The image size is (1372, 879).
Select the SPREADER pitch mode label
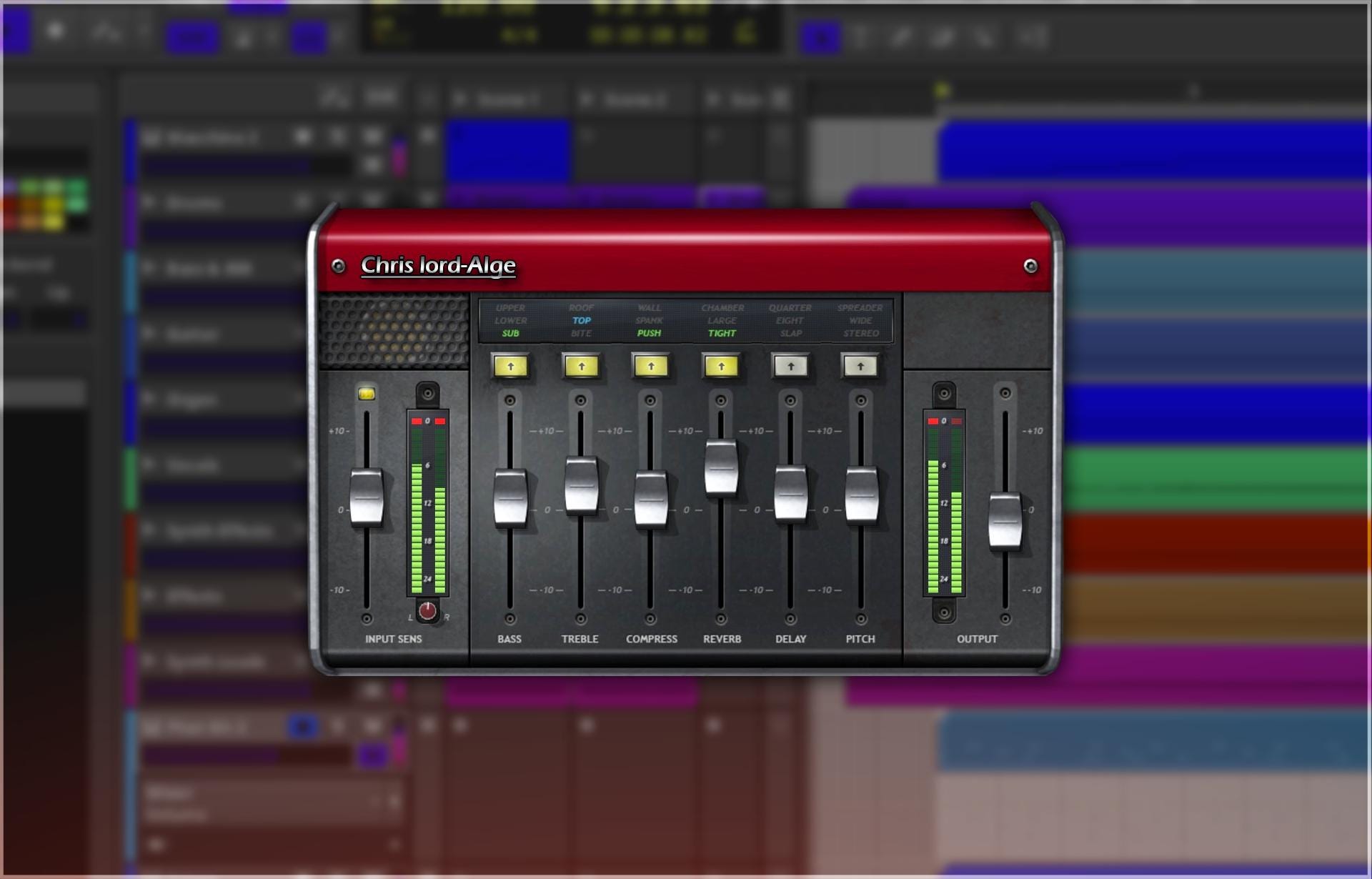tap(860, 307)
